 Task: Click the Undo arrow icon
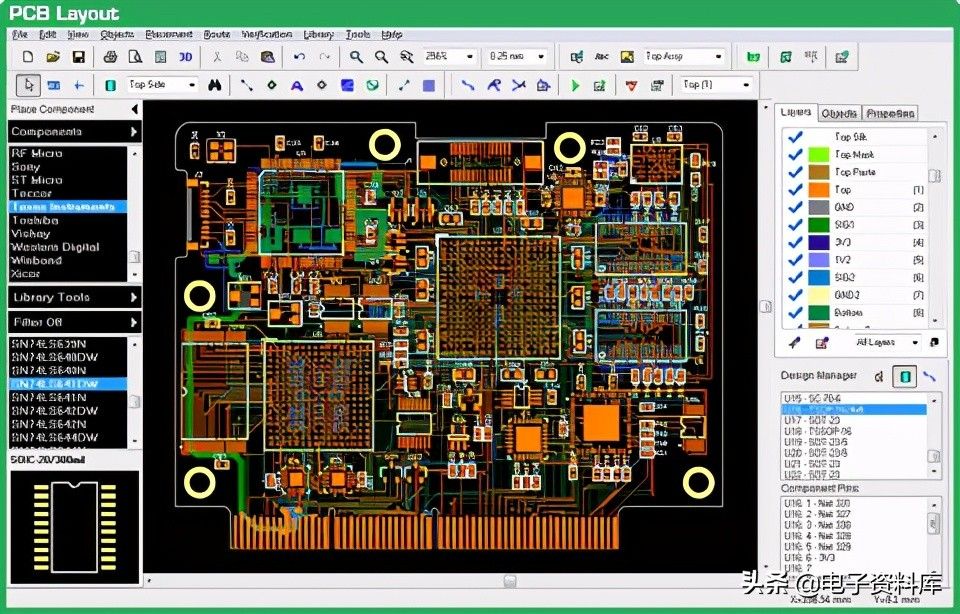299,57
